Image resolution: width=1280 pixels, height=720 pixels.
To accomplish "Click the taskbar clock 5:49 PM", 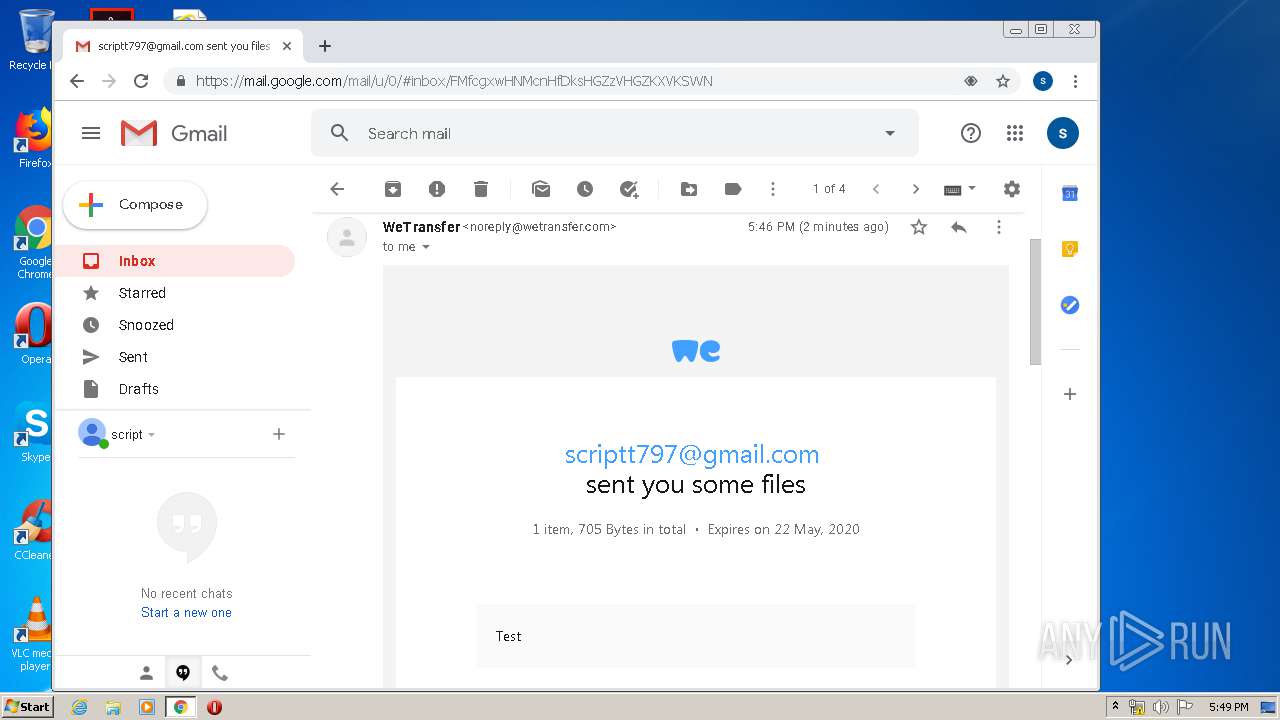I will tap(1228, 707).
